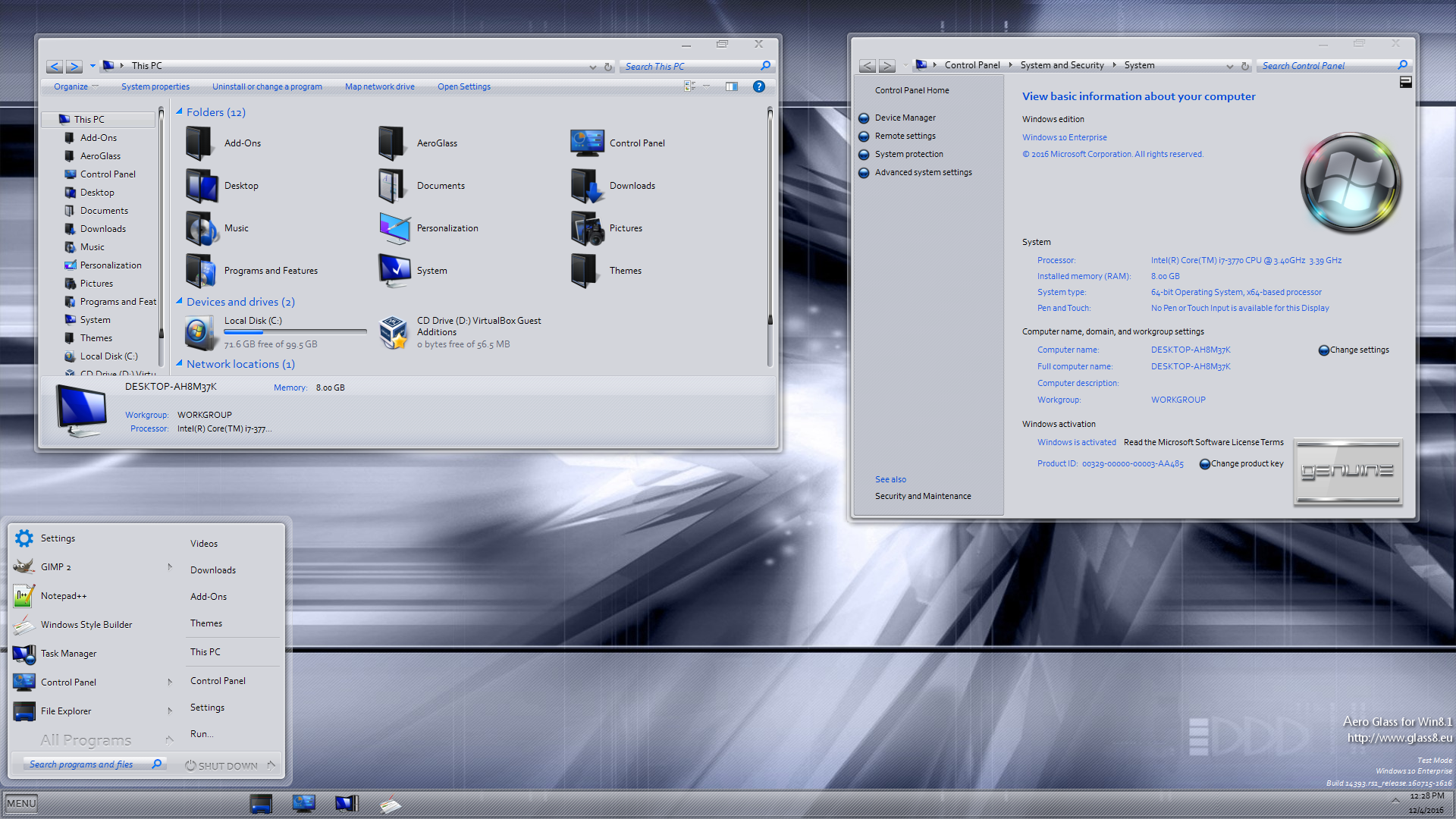Open the Control Panel address bar dropdown

(x=1230, y=67)
